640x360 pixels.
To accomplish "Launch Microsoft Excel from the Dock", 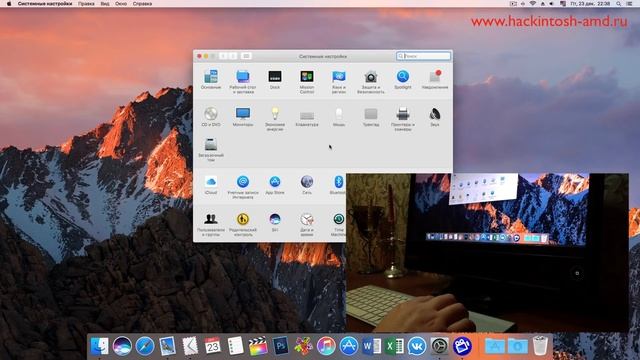I will click(394, 346).
